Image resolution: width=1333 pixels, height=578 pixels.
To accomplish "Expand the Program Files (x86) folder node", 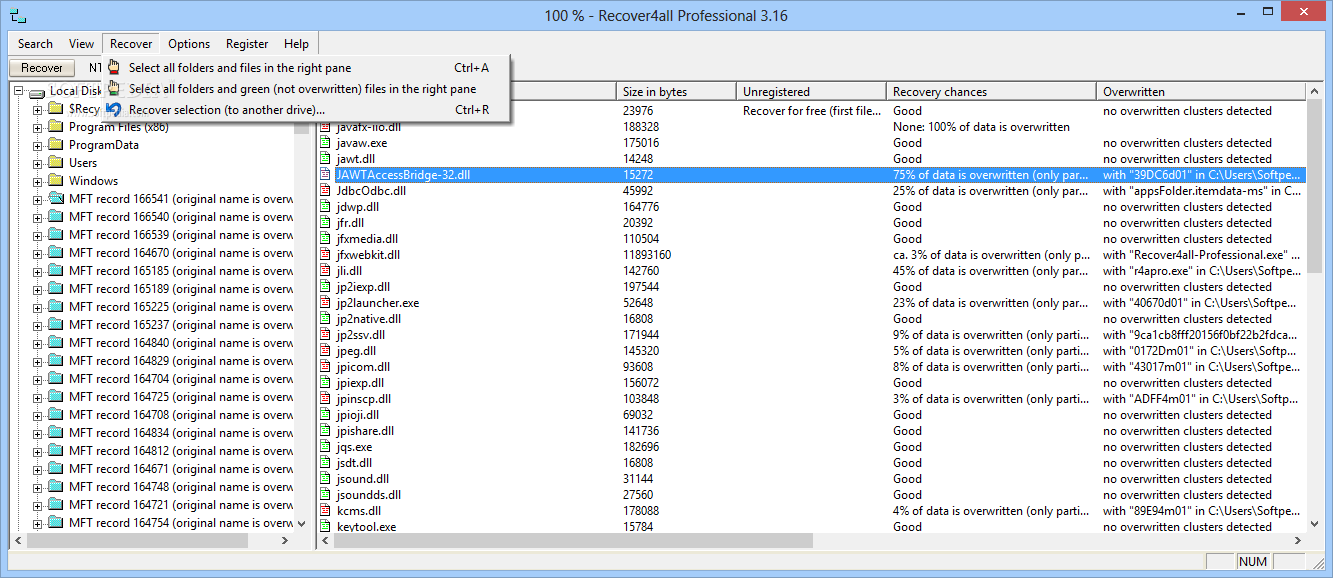I will point(38,127).
